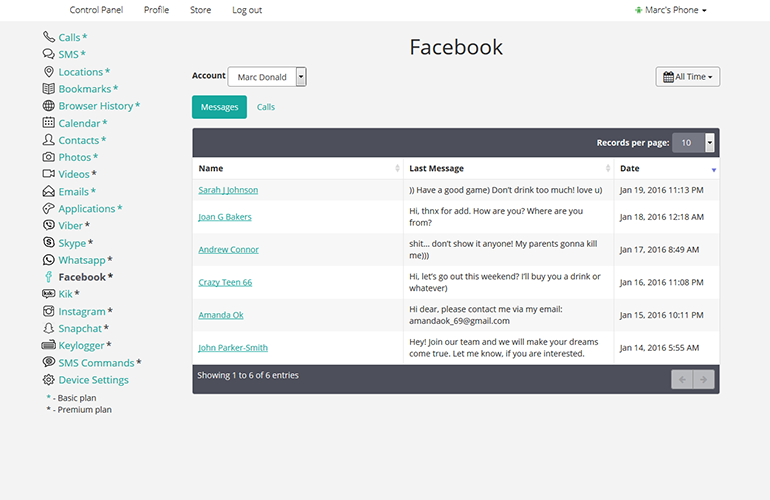The height and width of the screenshot is (500, 770).
Task: Open the Records per page dropdown
Action: (693, 142)
